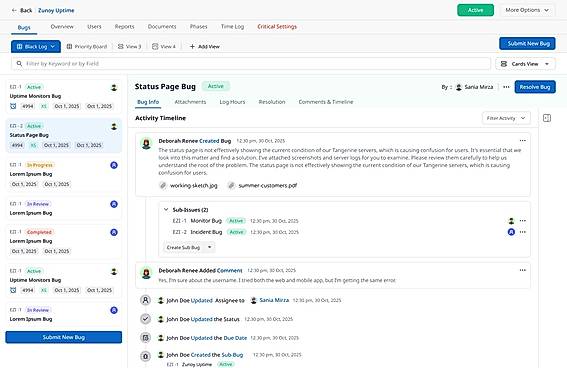Click Deborah Renee avatar on Added Comment
Image resolution: width=567 pixels, height=368 pixels.
(146, 273)
